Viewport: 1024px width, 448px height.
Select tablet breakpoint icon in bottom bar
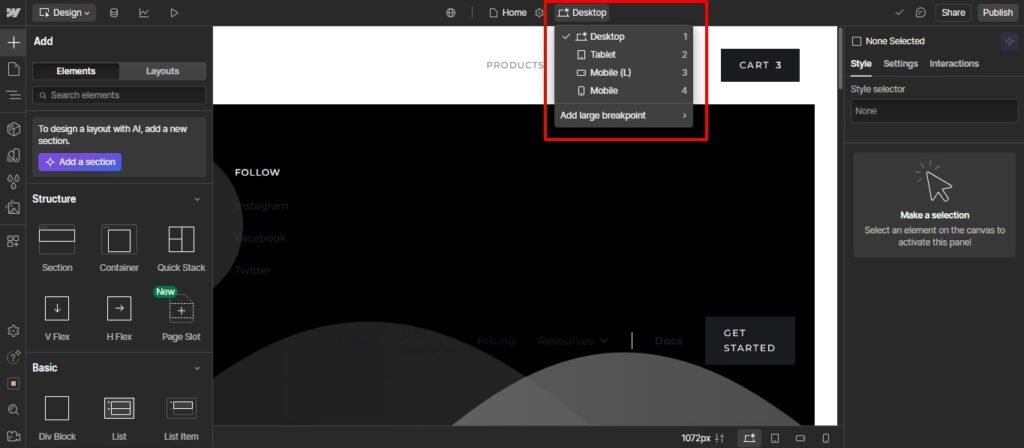point(775,438)
